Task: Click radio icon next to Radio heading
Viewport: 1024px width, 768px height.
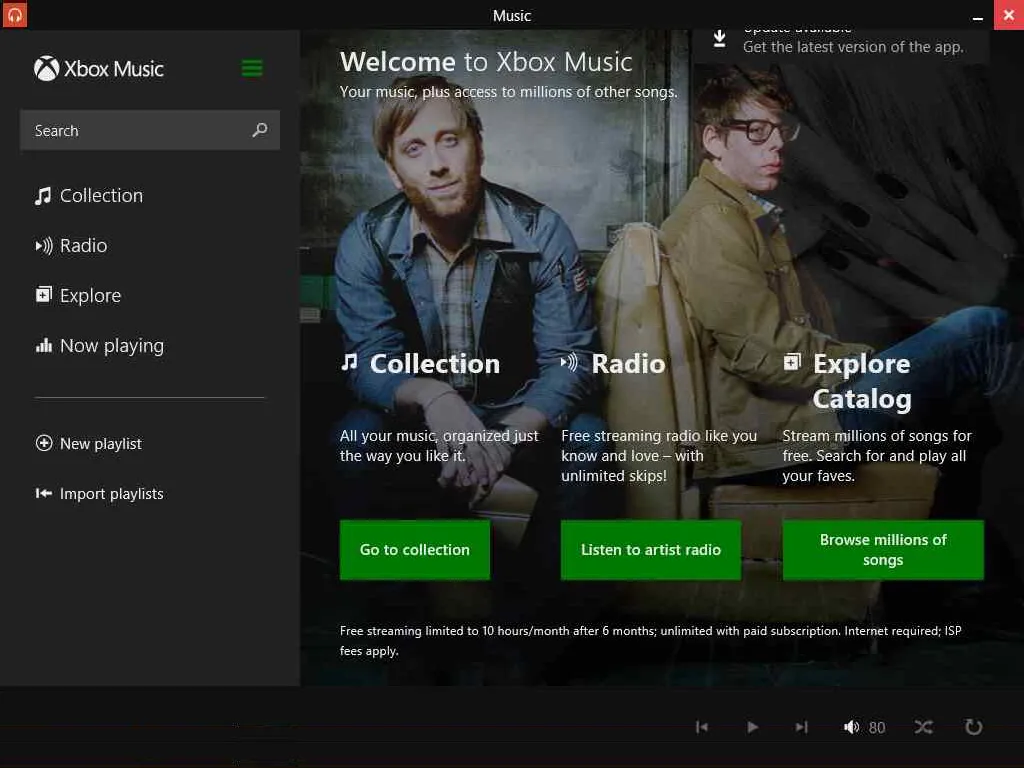Action: [569, 362]
